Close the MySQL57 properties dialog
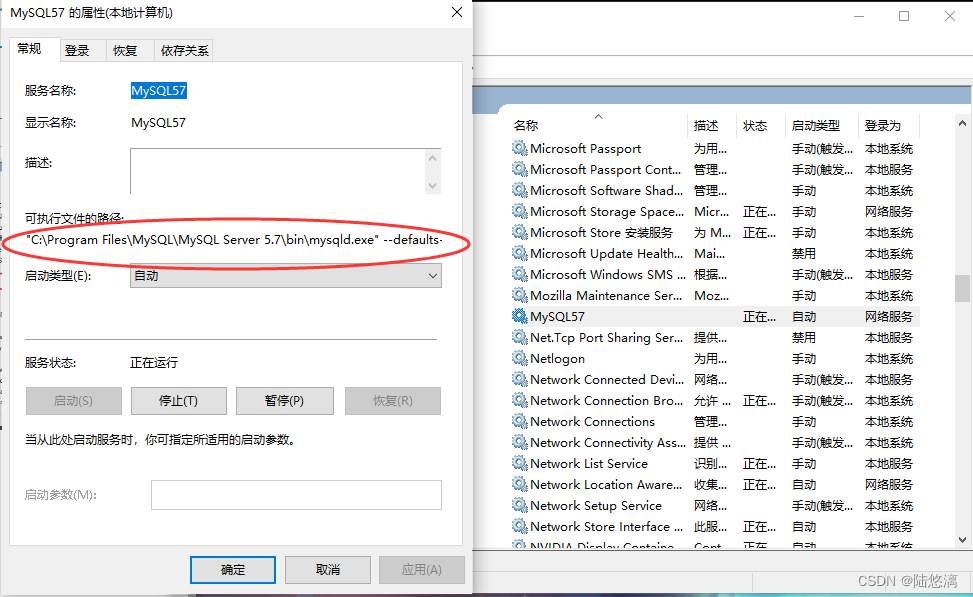973x597 pixels. tap(457, 12)
